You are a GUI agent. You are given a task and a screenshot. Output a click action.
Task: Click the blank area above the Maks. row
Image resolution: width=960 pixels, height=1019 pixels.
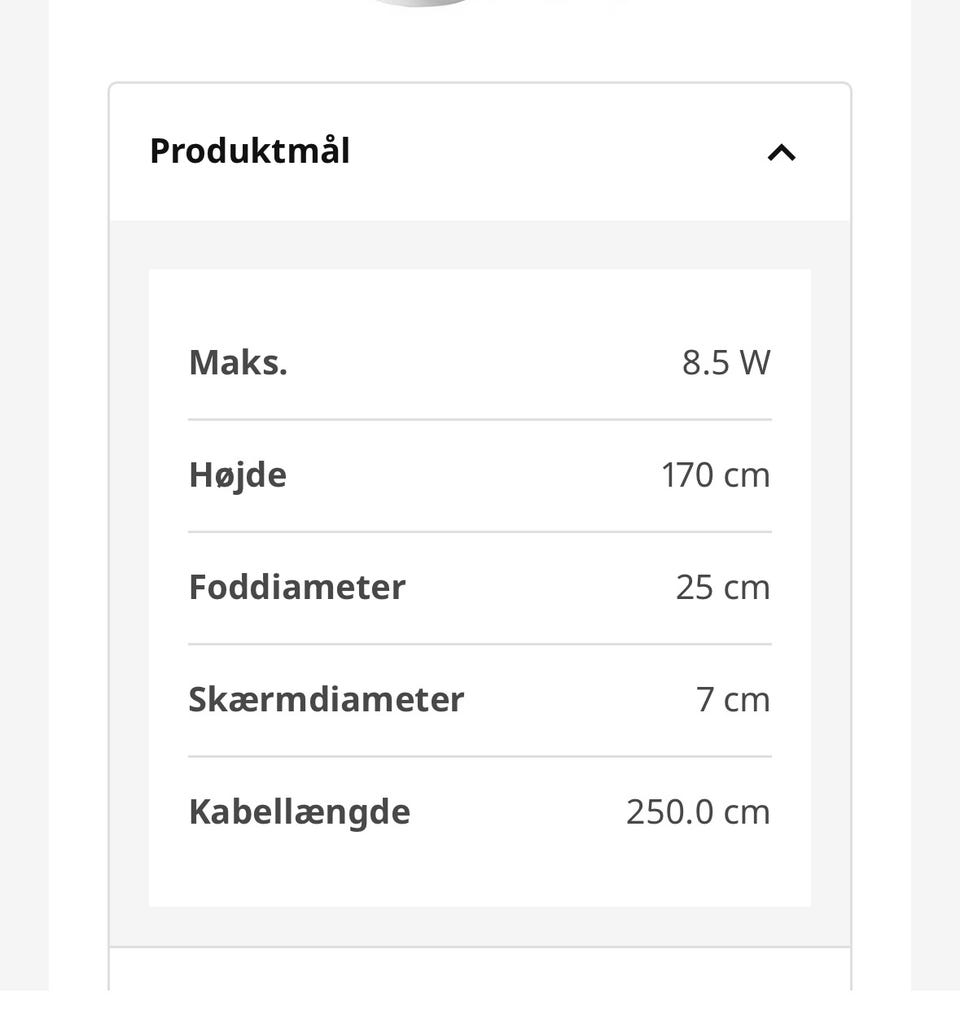480,305
